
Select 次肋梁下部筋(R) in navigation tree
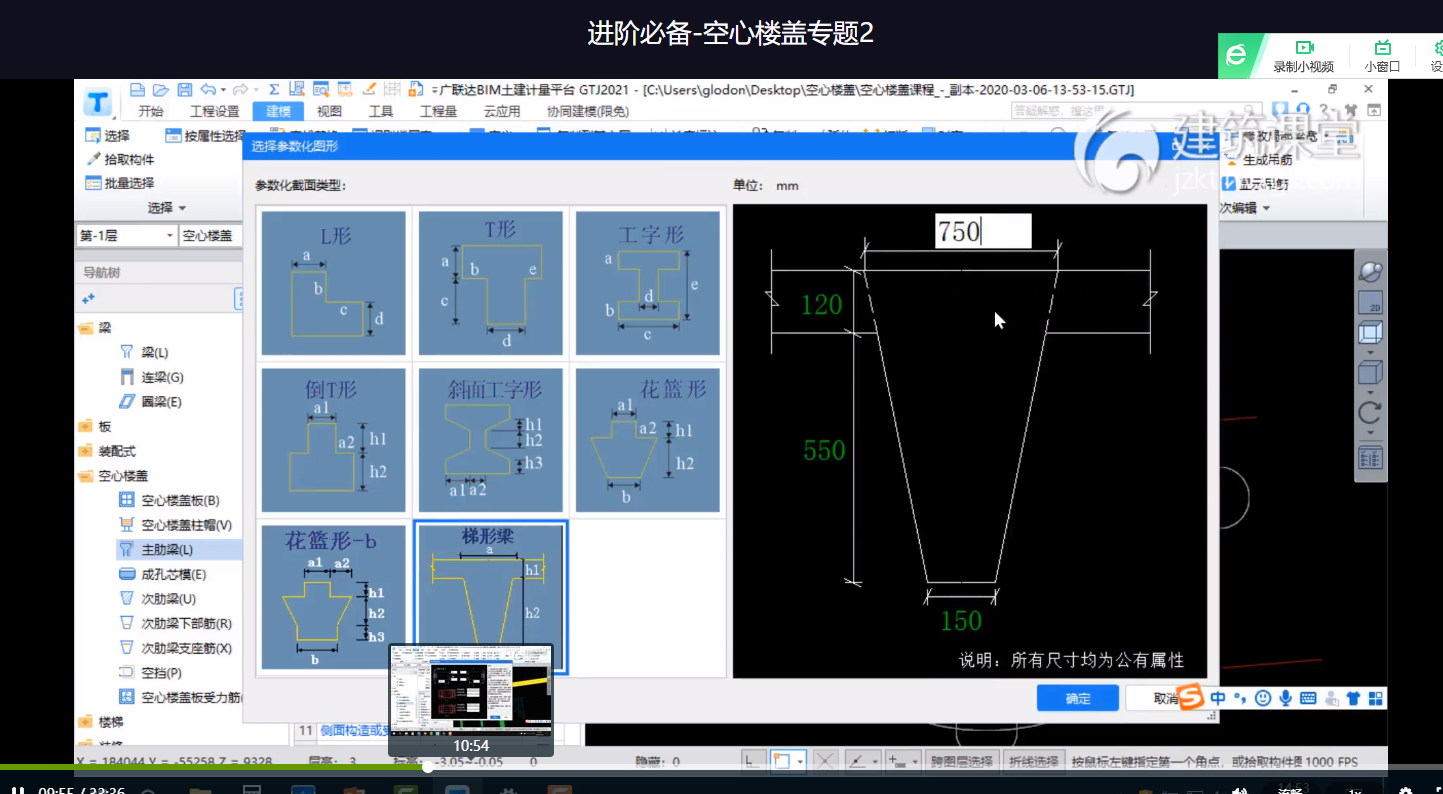click(175, 623)
